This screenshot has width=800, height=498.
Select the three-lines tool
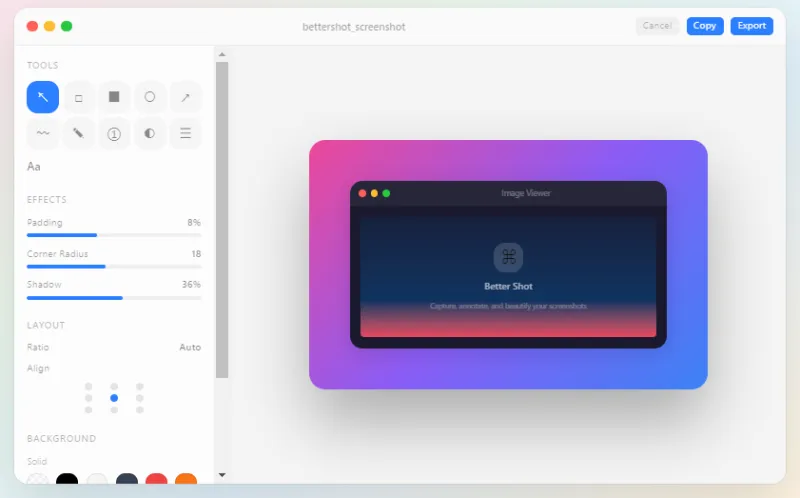point(185,133)
